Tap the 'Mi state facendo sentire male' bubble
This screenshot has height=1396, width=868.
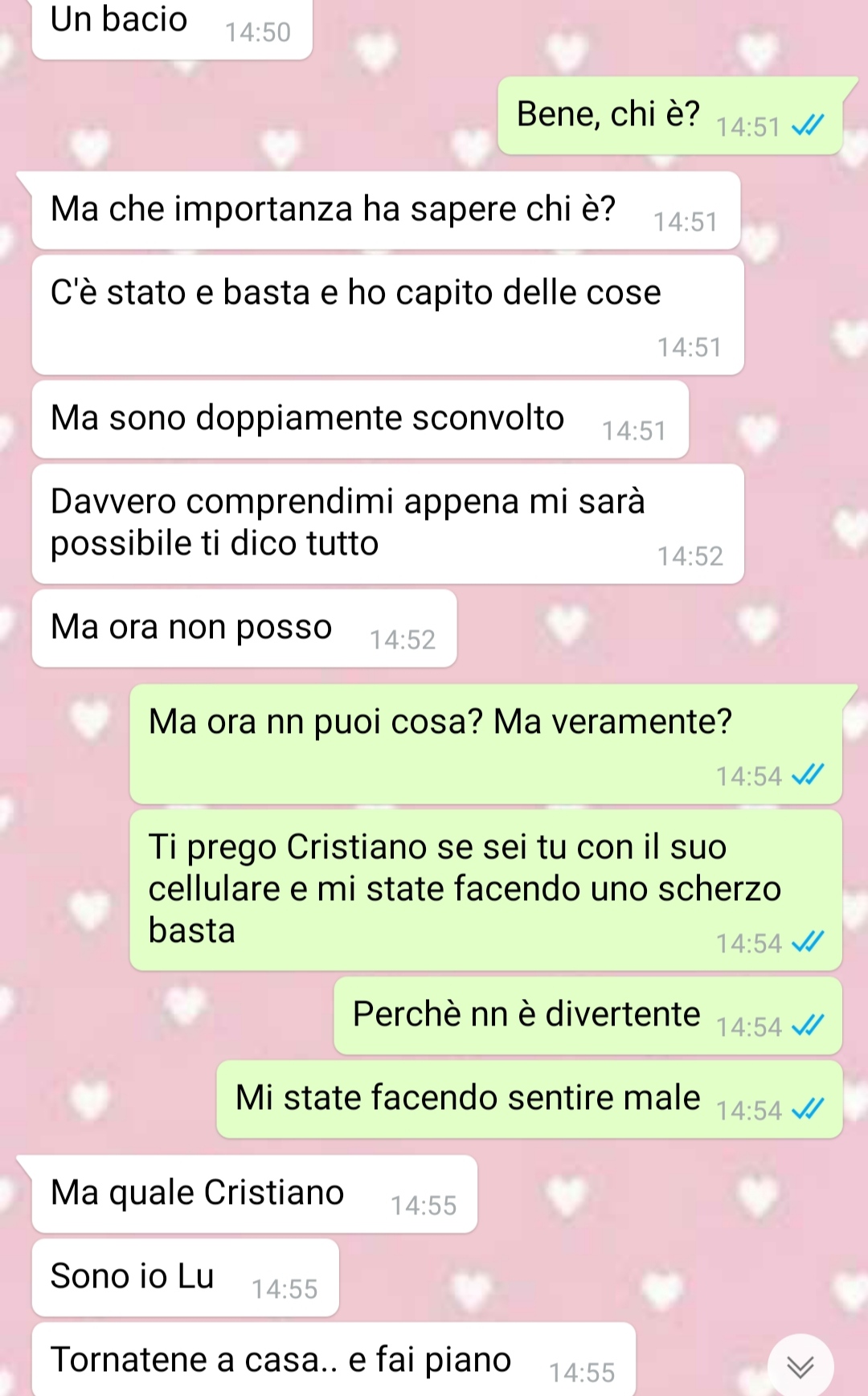(530, 1099)
